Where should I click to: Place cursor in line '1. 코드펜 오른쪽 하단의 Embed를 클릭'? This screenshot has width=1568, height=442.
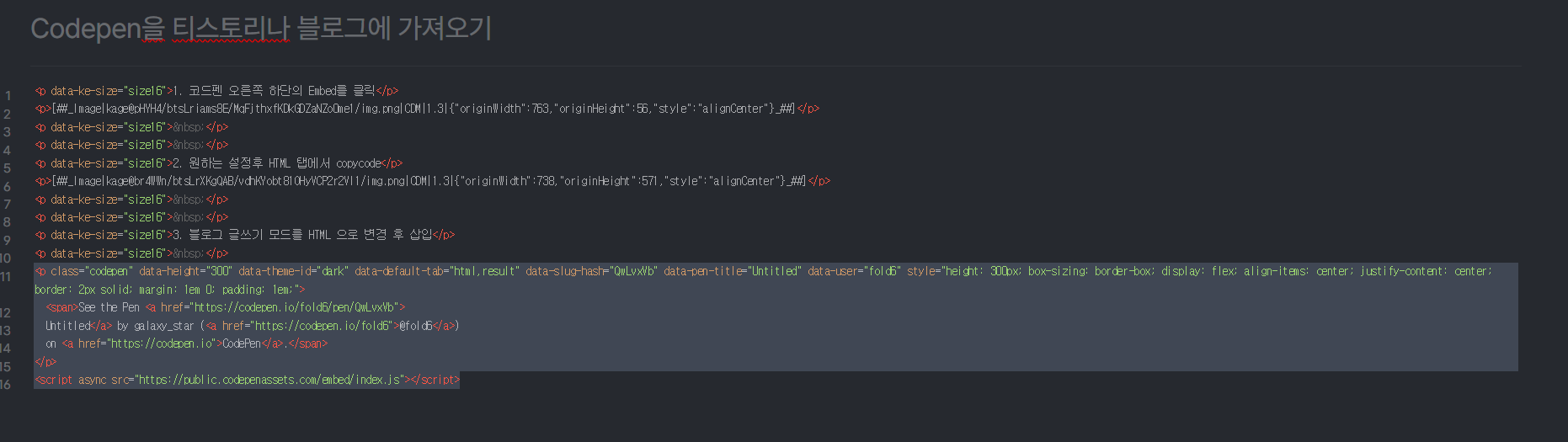click(216, 91)
